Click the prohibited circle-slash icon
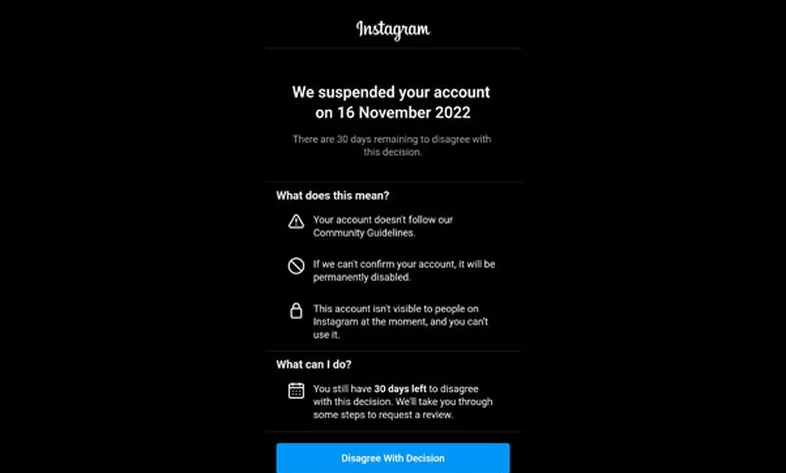The image size is (786, 473). (296, 266)
